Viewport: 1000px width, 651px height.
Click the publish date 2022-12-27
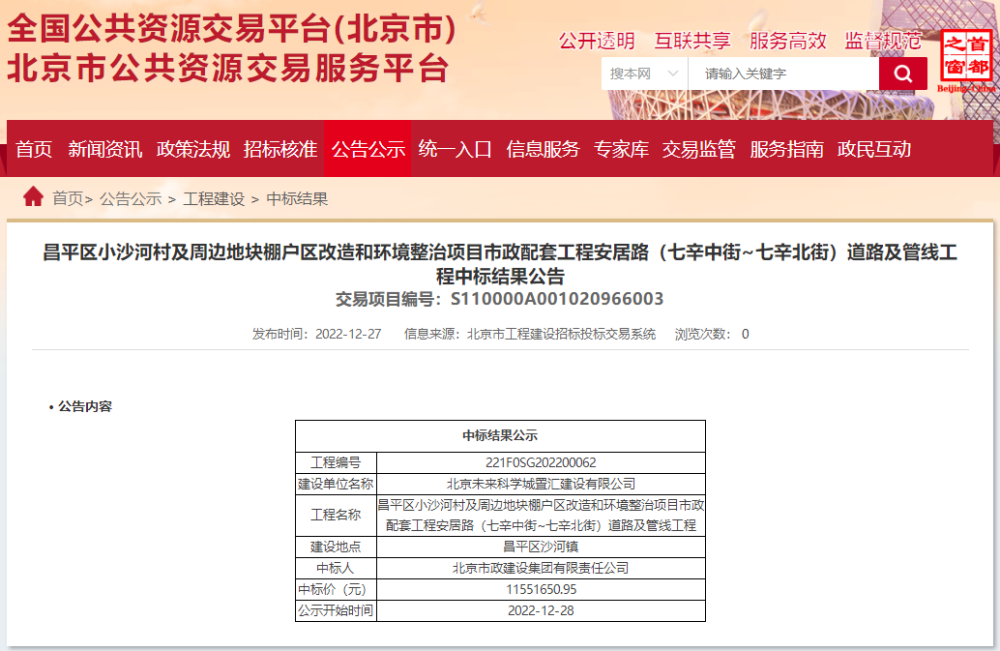(x=348, y=334)
